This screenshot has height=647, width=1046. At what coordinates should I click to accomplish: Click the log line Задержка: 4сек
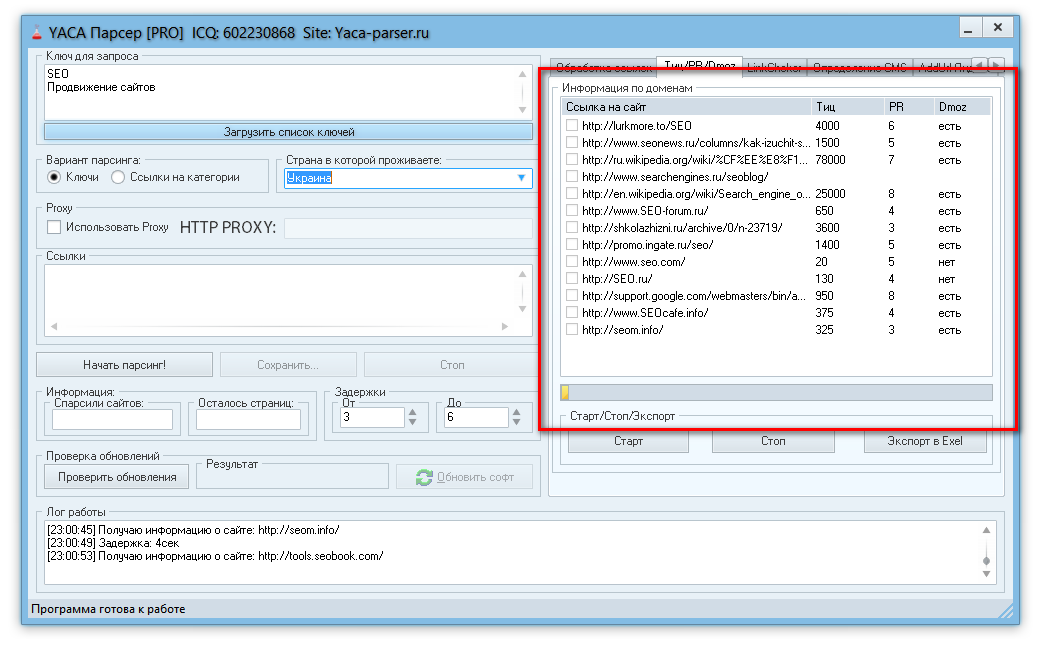(113, 543)
